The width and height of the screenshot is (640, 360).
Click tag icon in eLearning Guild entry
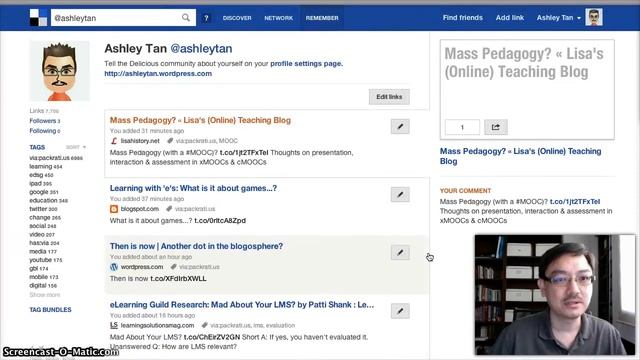(204, 325)
